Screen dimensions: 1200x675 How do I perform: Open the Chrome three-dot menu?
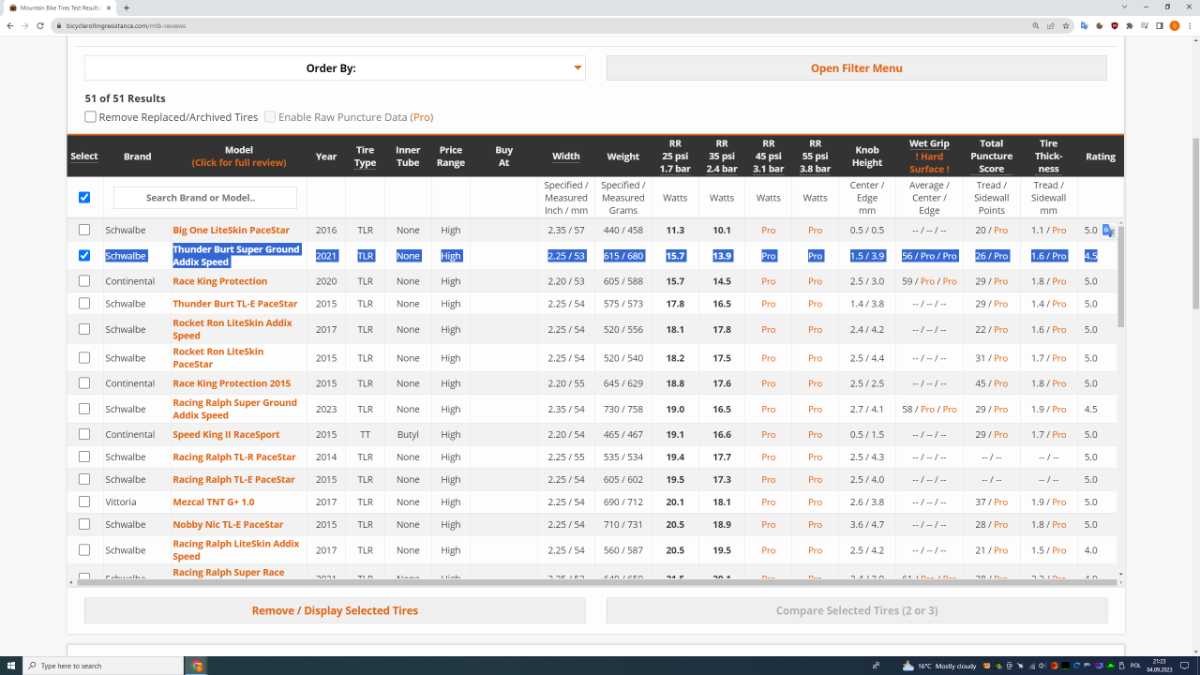click(1189, 25)
